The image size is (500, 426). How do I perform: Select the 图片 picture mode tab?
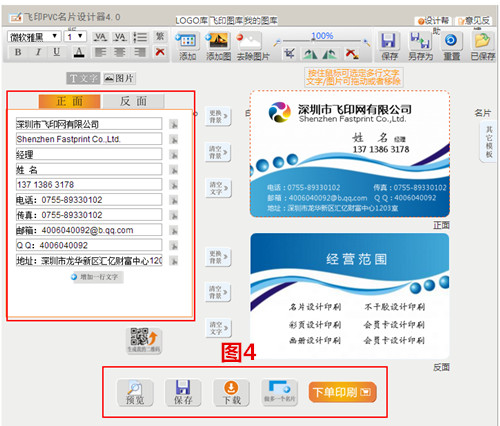119,78
